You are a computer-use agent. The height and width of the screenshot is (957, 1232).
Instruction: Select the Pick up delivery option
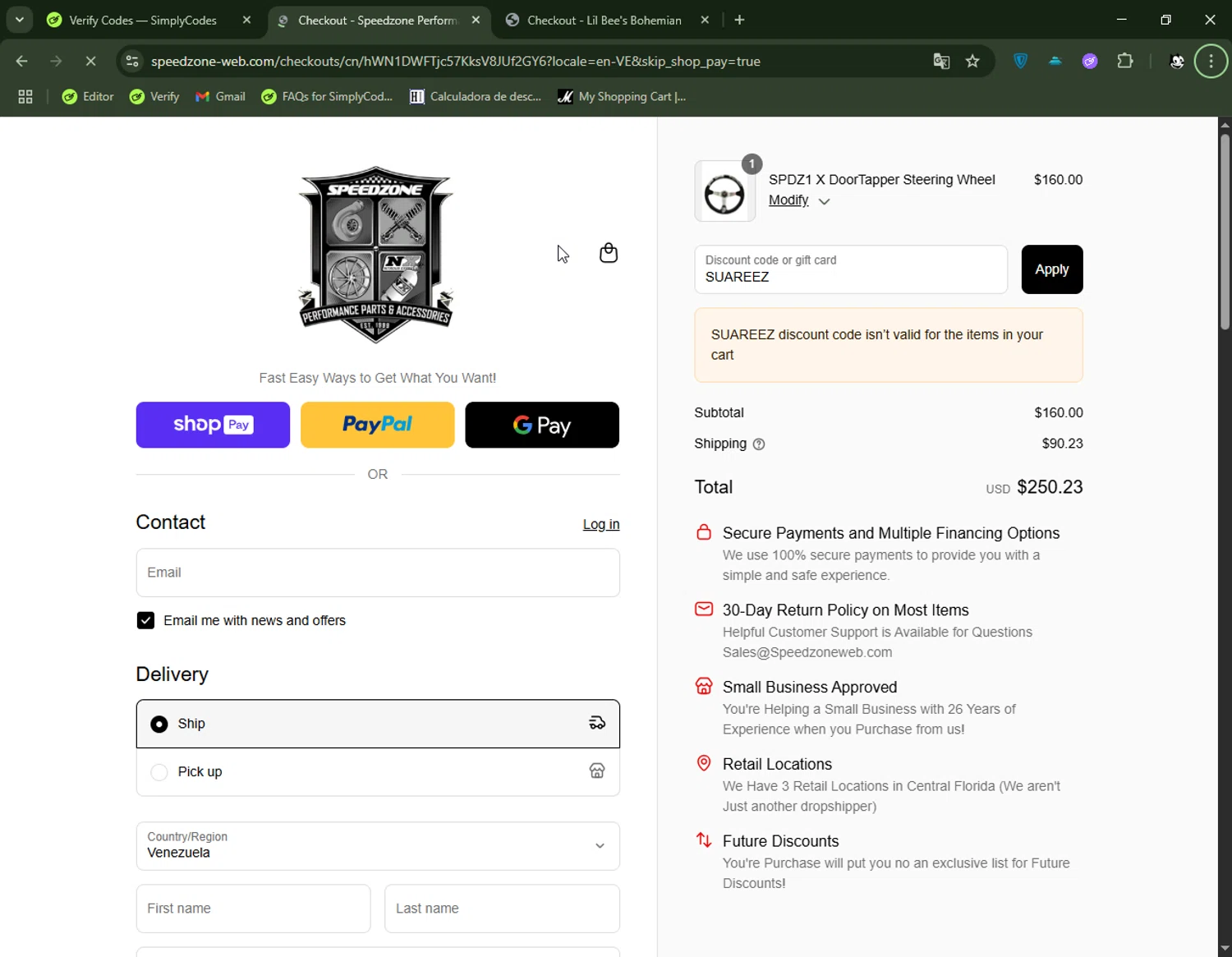(378, 771)
